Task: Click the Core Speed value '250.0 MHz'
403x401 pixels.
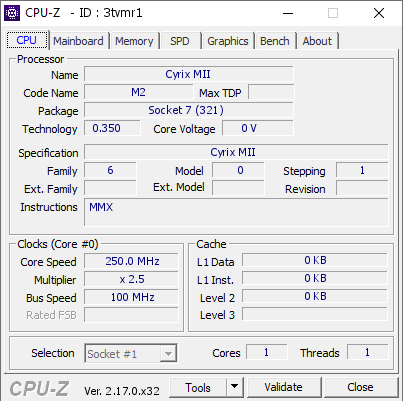Action: 131,261
